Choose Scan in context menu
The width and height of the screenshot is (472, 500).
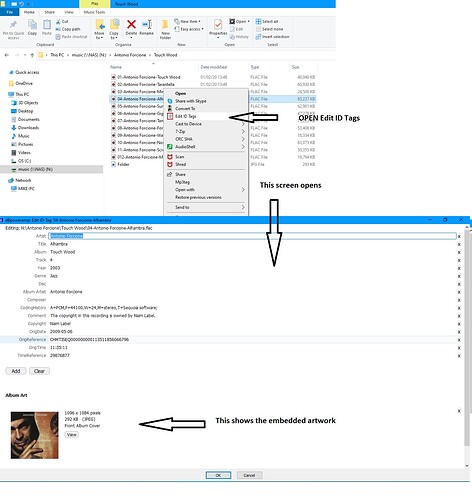pyautogui.click(x=180, y=157)
